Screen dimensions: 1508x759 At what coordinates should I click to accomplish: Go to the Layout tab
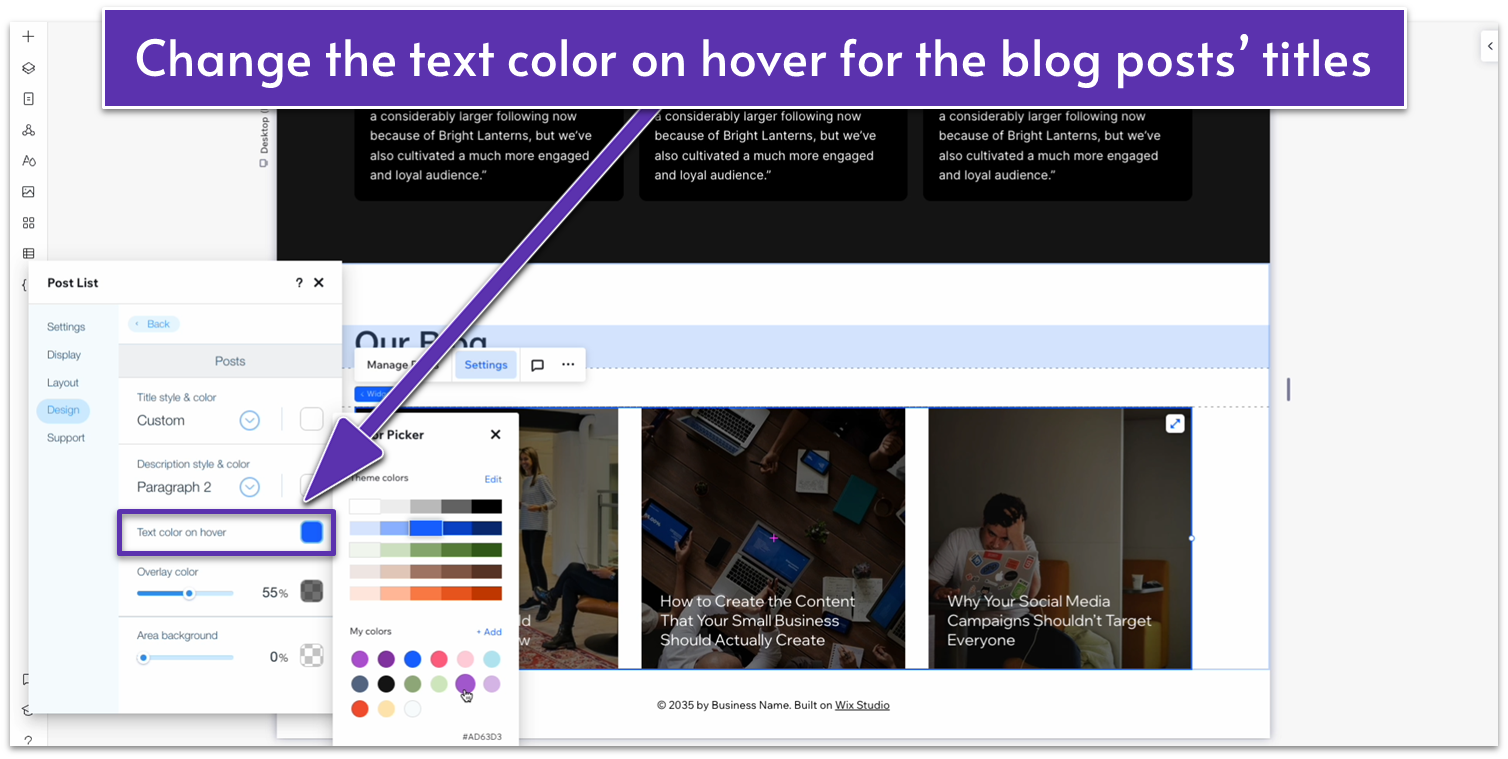[x=63, y=383]
